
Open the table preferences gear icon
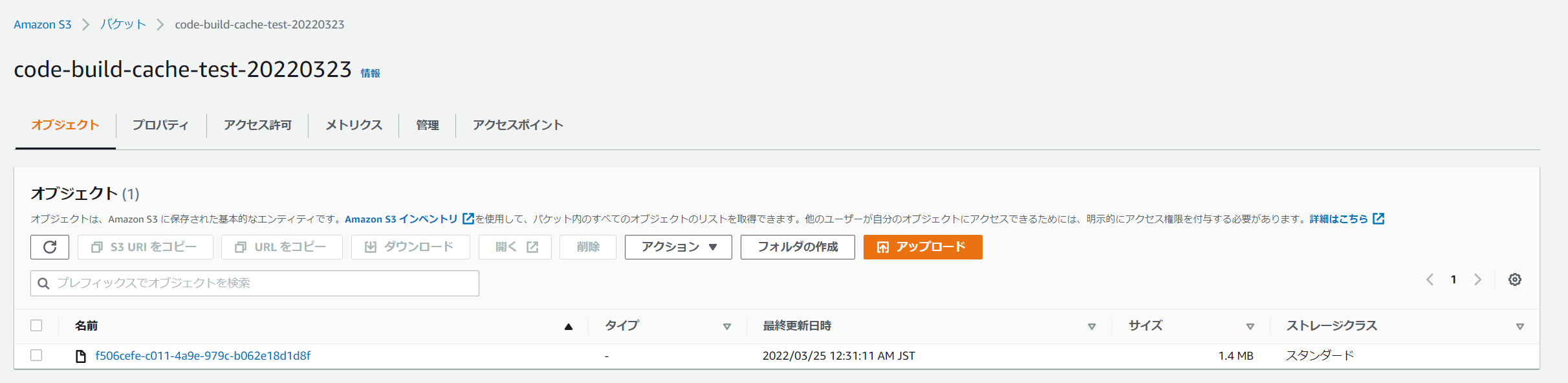coord(1515,279)
